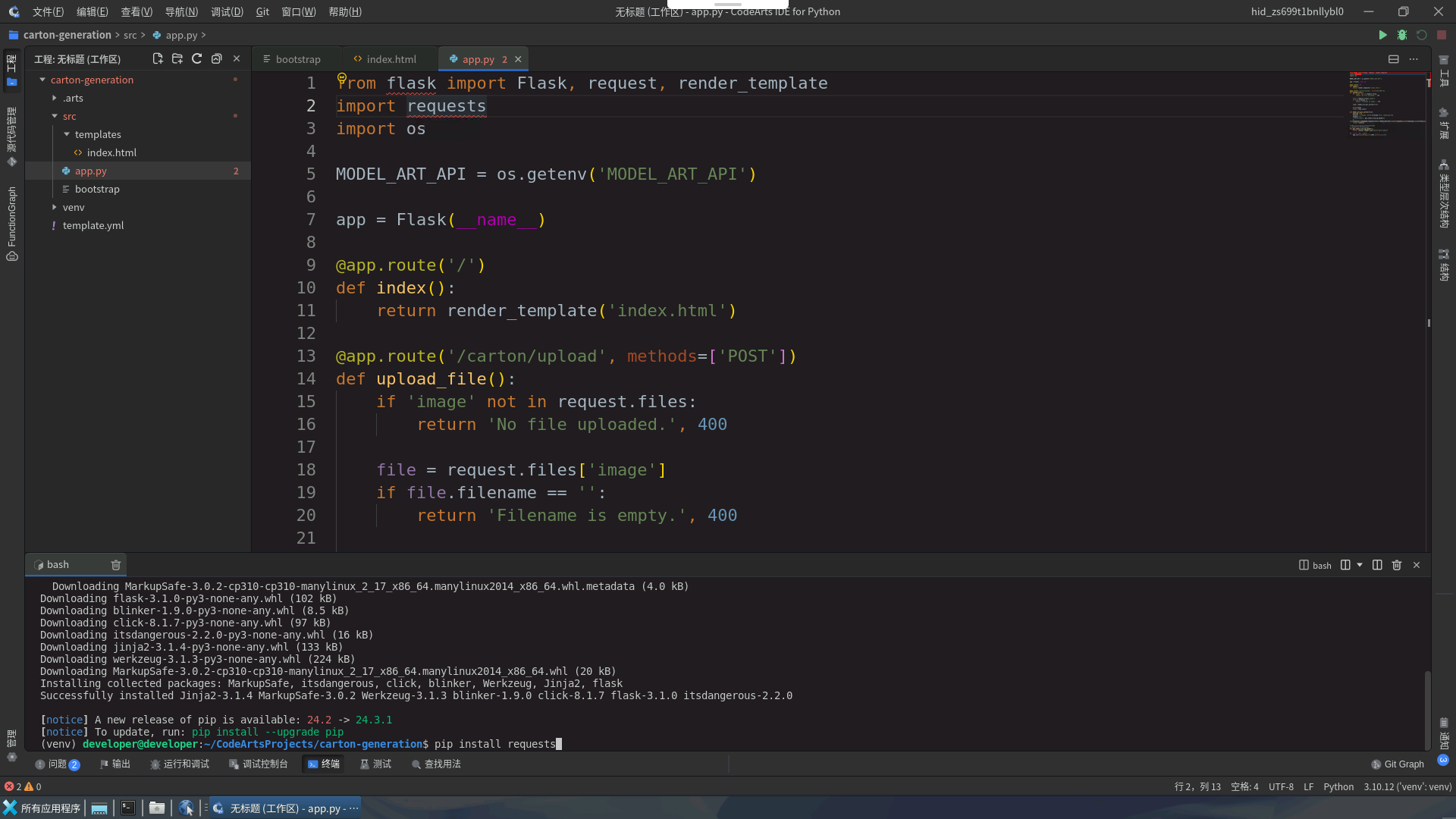Click the lightbulb quick-fix icon on line 1
1456x819 pixels.
pyautogui.click(x=341, y=77)
